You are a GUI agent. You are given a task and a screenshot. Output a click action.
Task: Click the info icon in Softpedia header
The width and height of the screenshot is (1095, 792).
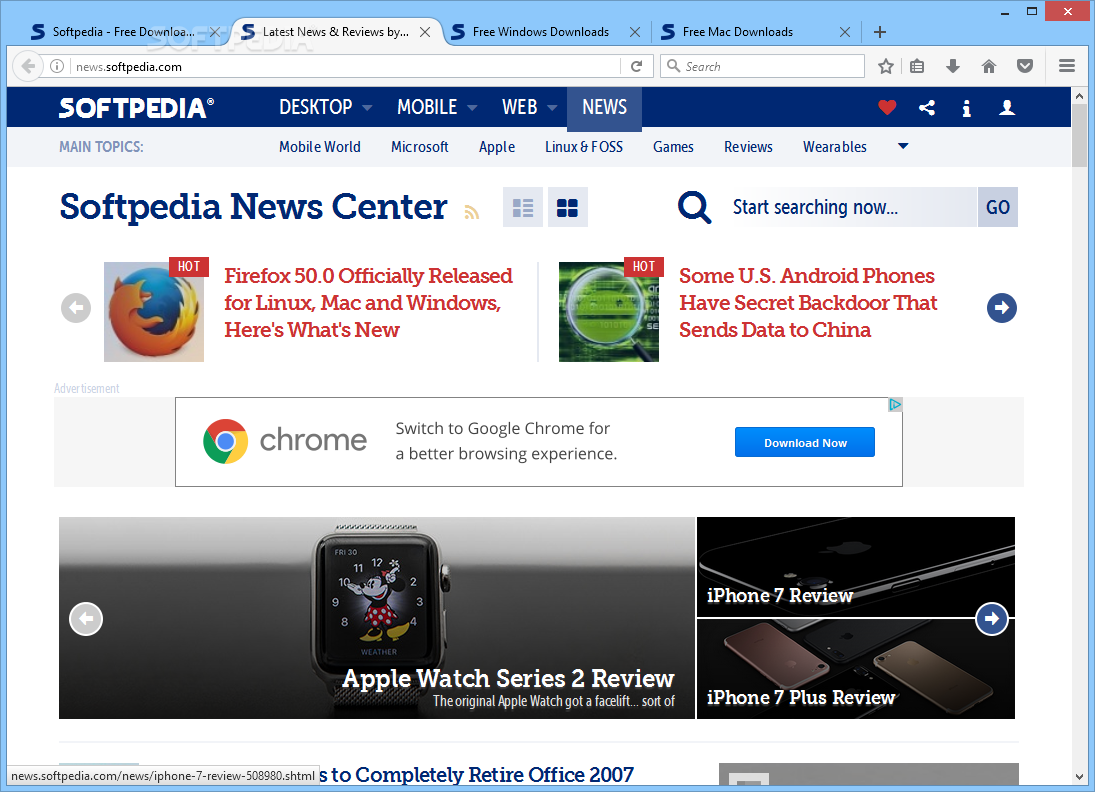click(x=967, y=108)
